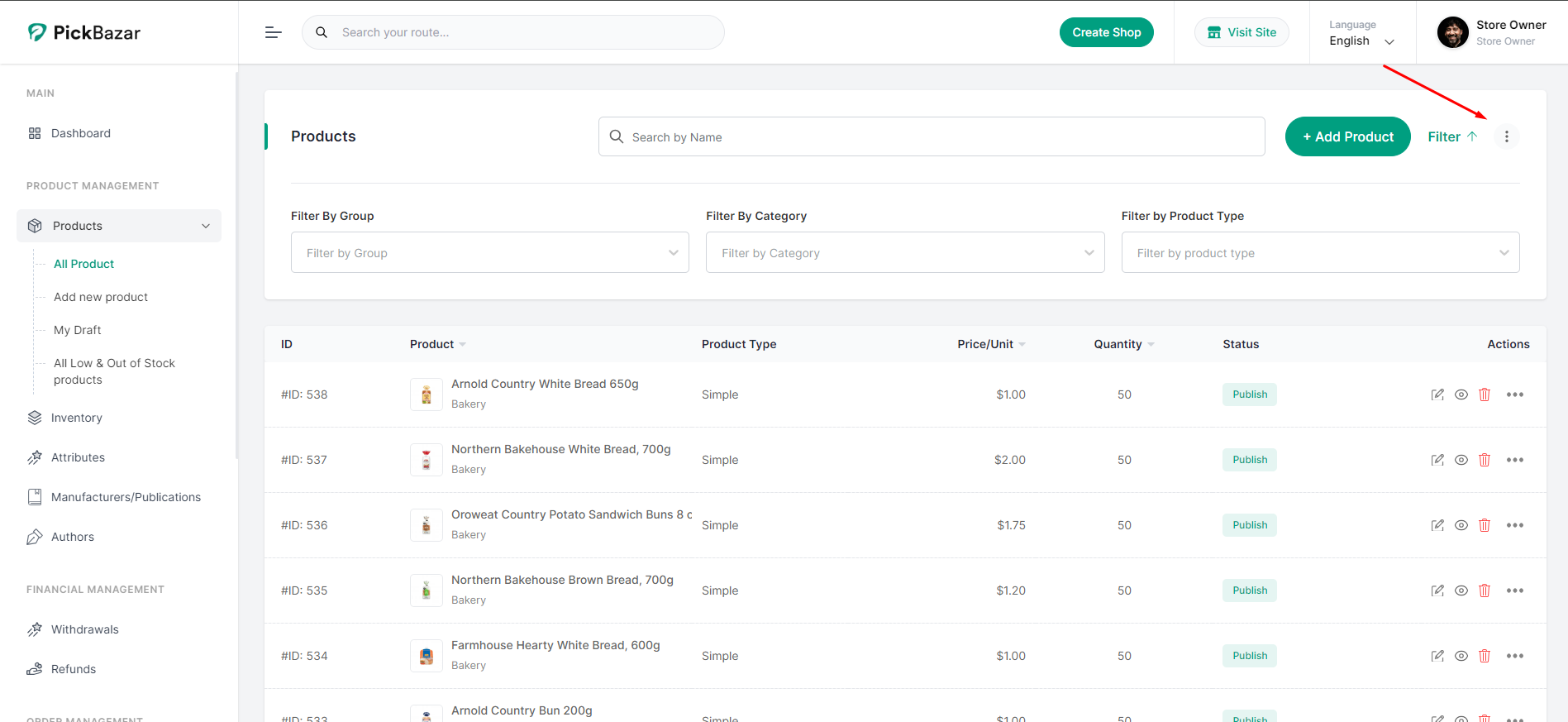The width and height of the screenshot is (1568, 722).
Task: Click thumbnail of Oroweat Potato Sandwich Buns
Action: point(426,525)
